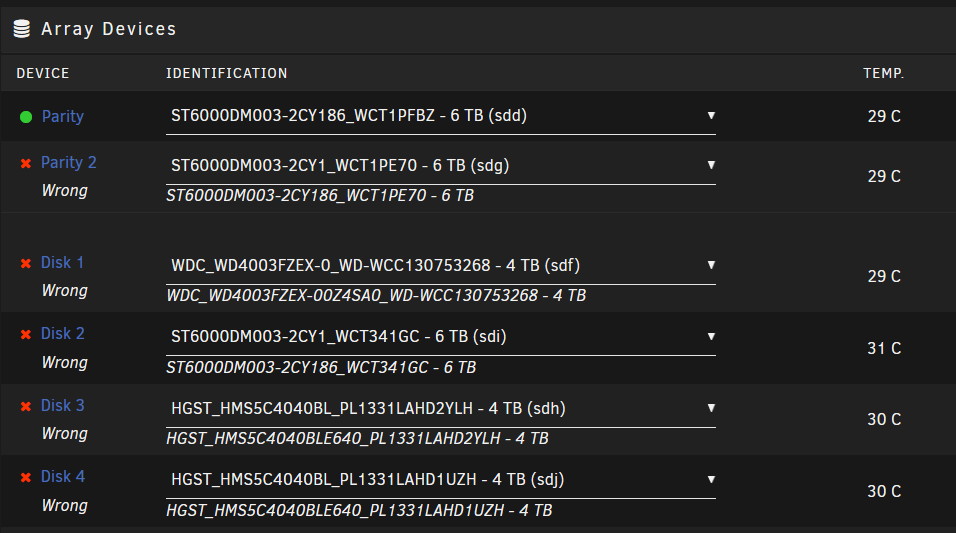Click the red X icon beside Parity 2
The width and height of the screenshot is (956, 533).
pos(26,163)
